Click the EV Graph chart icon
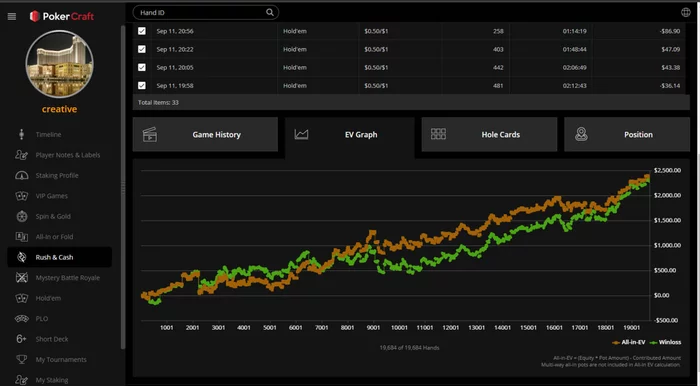Screen dimensions: 700x386 [x=301, y=134]
